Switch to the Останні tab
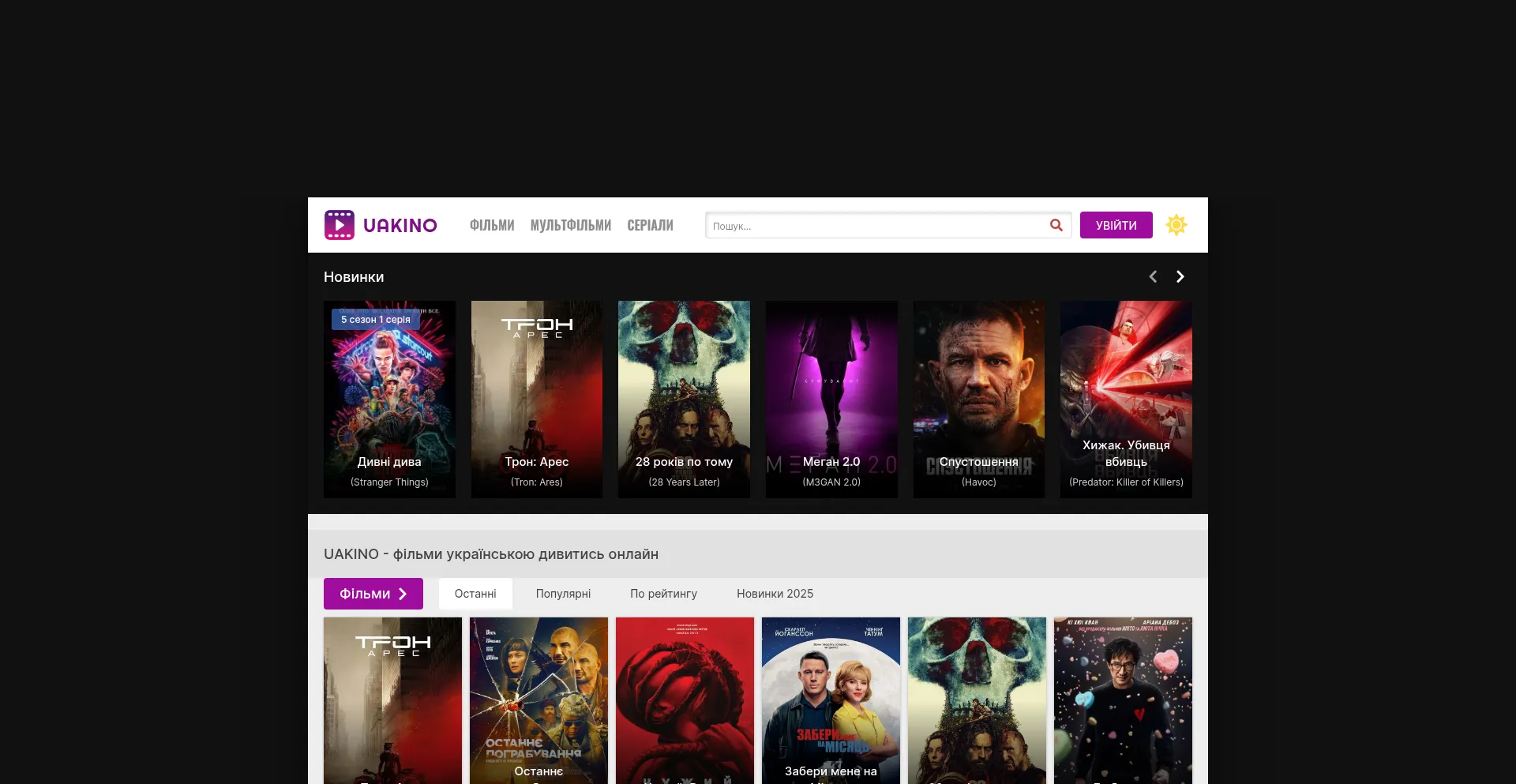Viewport: 1516px width, 784px height. click(x=475, y=594)
